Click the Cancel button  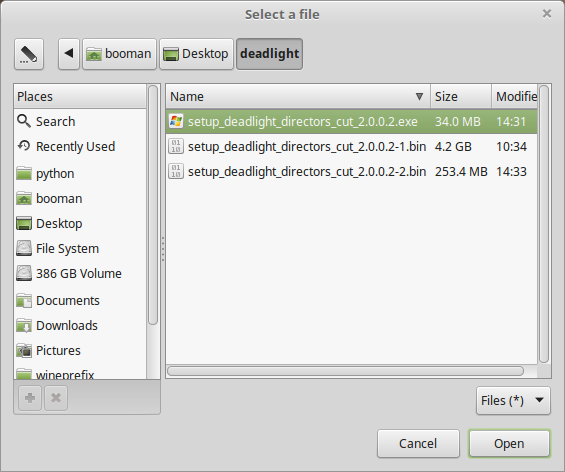[x=418, y=444]
